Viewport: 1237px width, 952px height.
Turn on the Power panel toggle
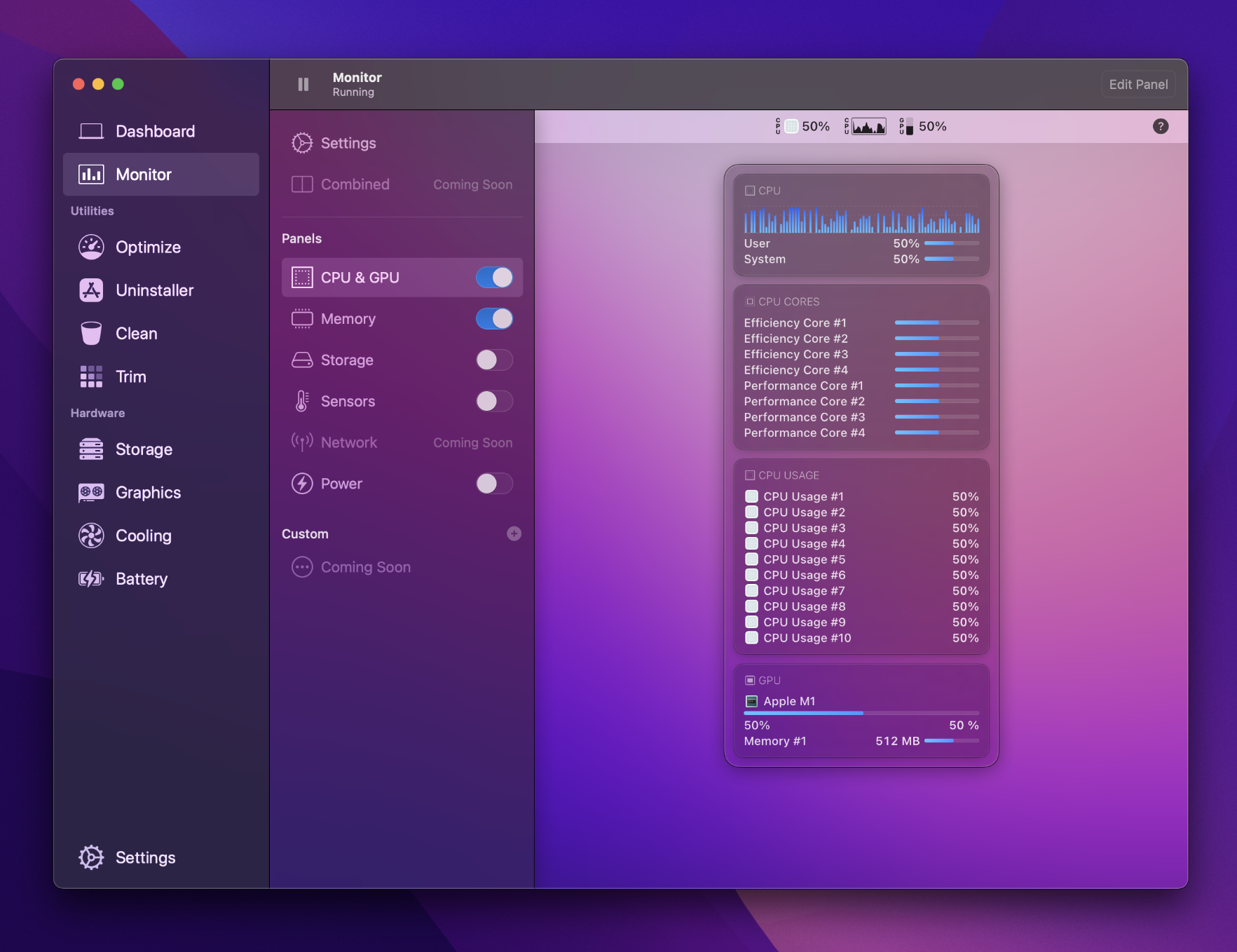click(x=494, y=484)
